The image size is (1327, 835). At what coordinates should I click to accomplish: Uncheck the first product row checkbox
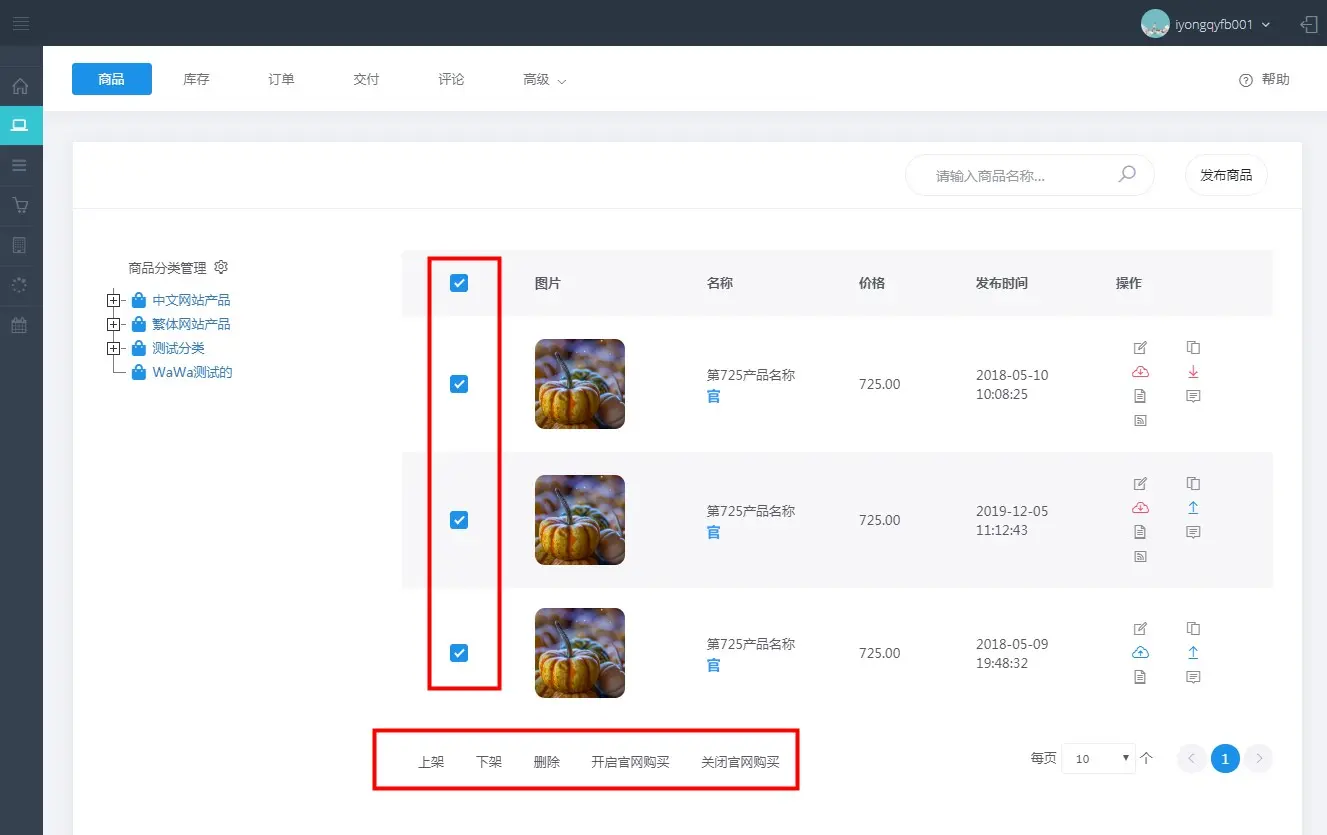[x=459, y=384]
